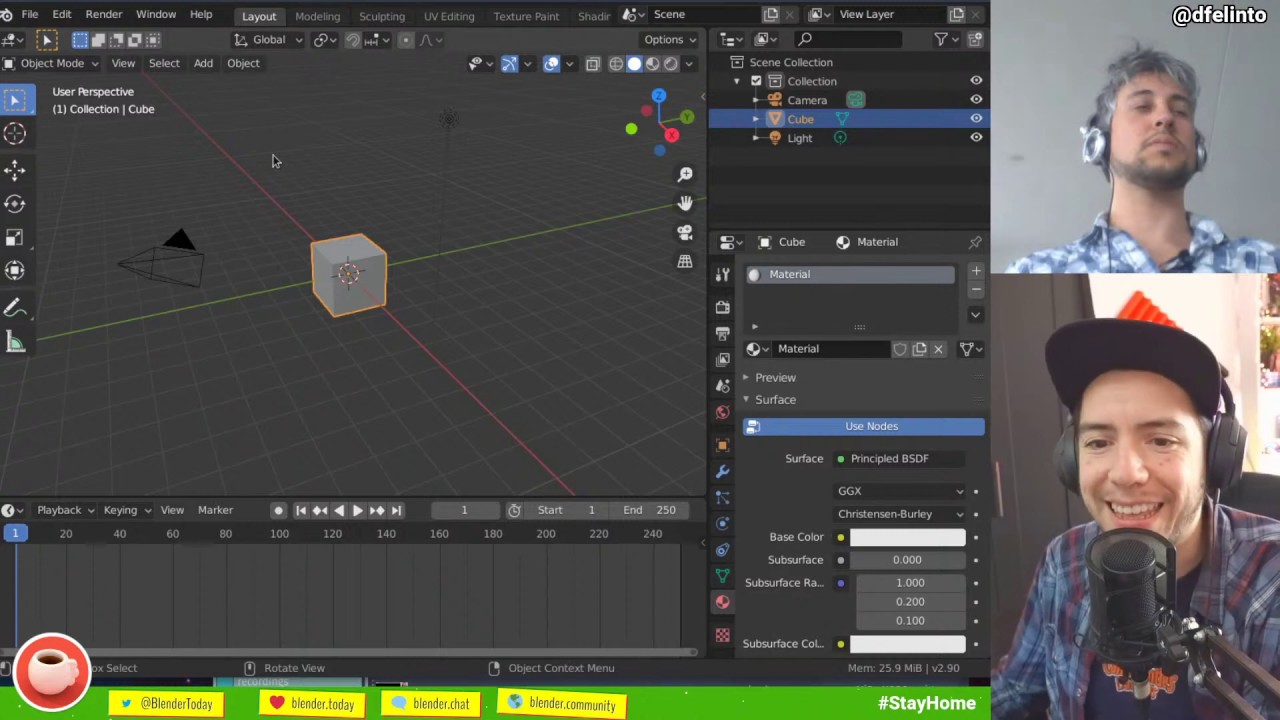Open the Keying dropdown in the timeline
This screenshot has width=1280, height=720.
click(x=126, y=510)
